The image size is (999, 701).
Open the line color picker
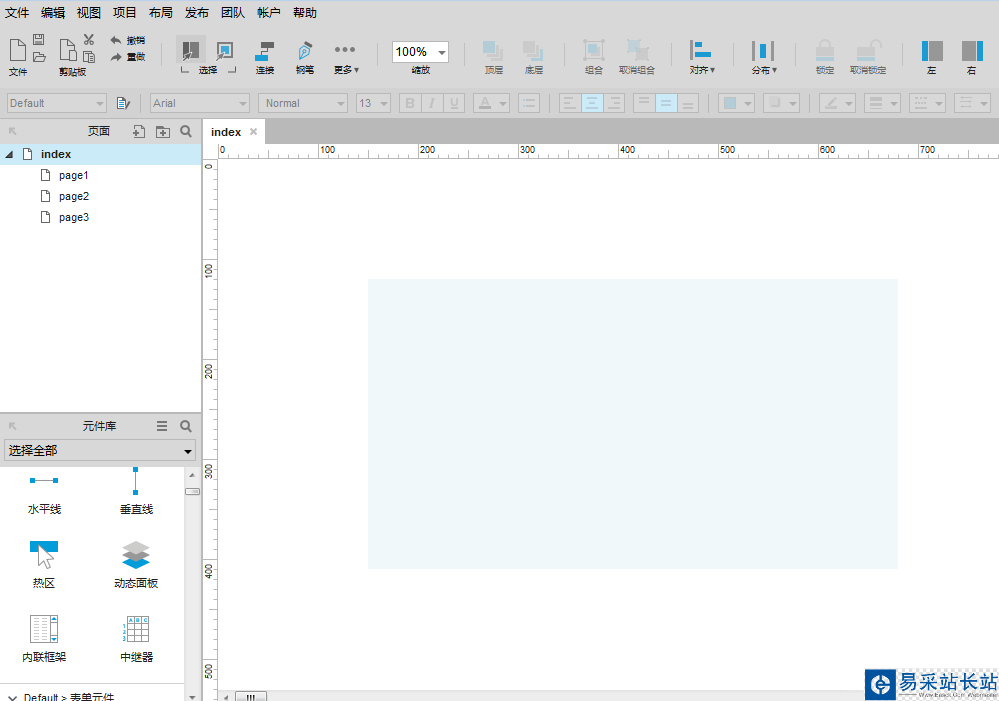837,103
